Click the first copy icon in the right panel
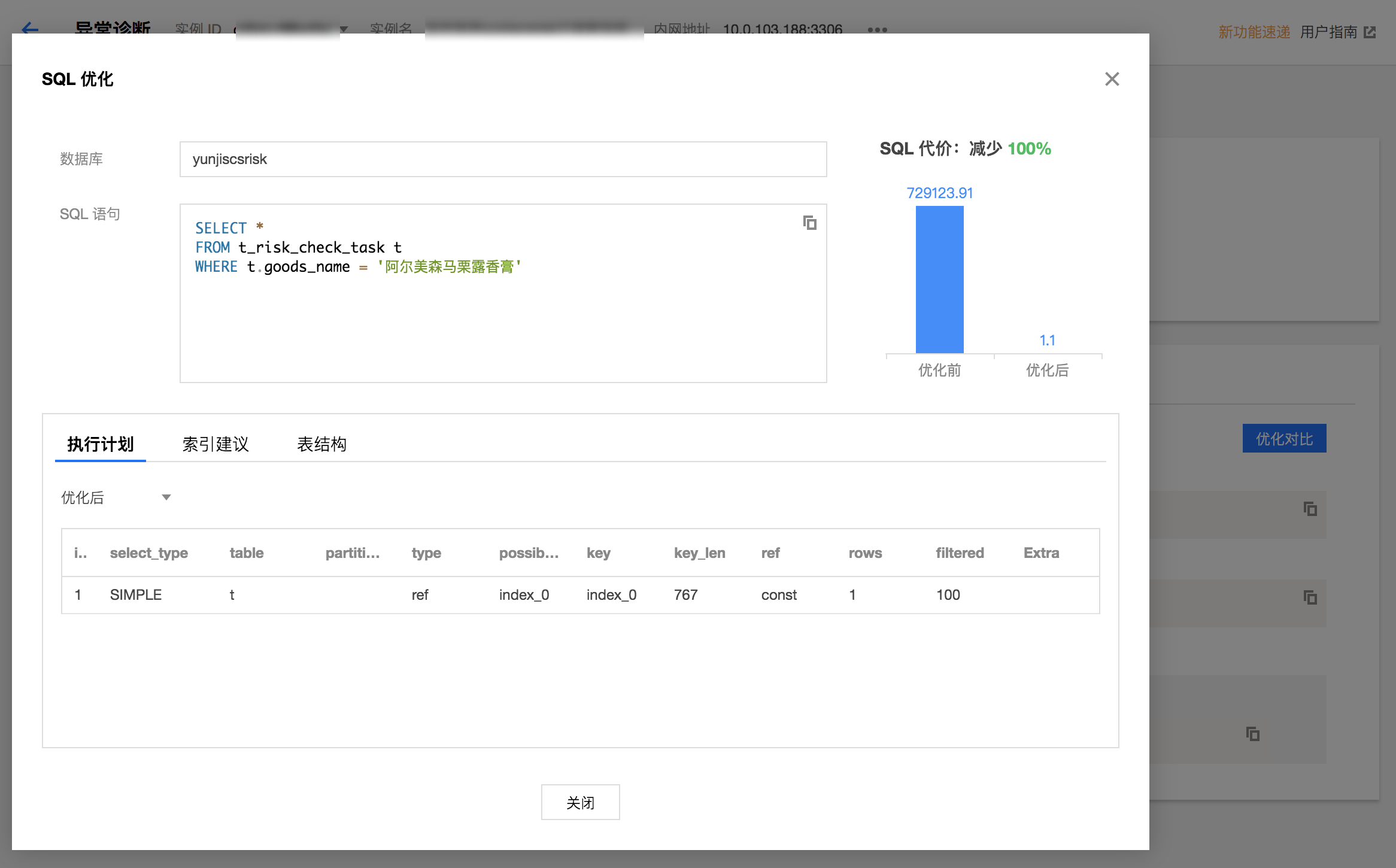 [1310, 508]
